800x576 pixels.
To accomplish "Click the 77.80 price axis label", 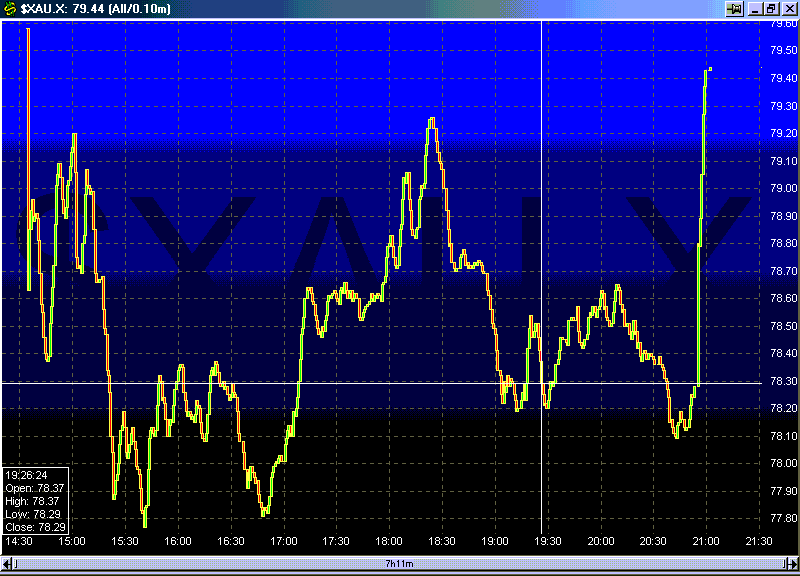I will [x=784, y=518].
